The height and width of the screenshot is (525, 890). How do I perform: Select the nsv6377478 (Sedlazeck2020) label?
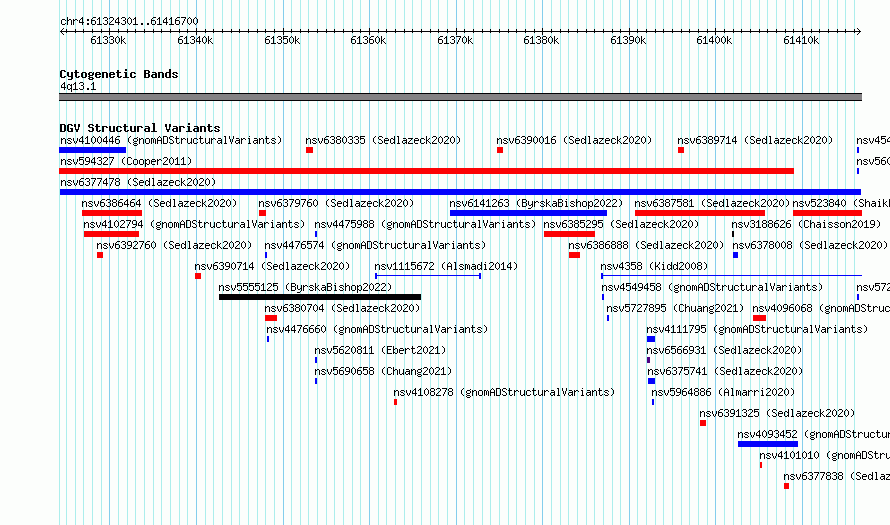click(x=138, y=182)
